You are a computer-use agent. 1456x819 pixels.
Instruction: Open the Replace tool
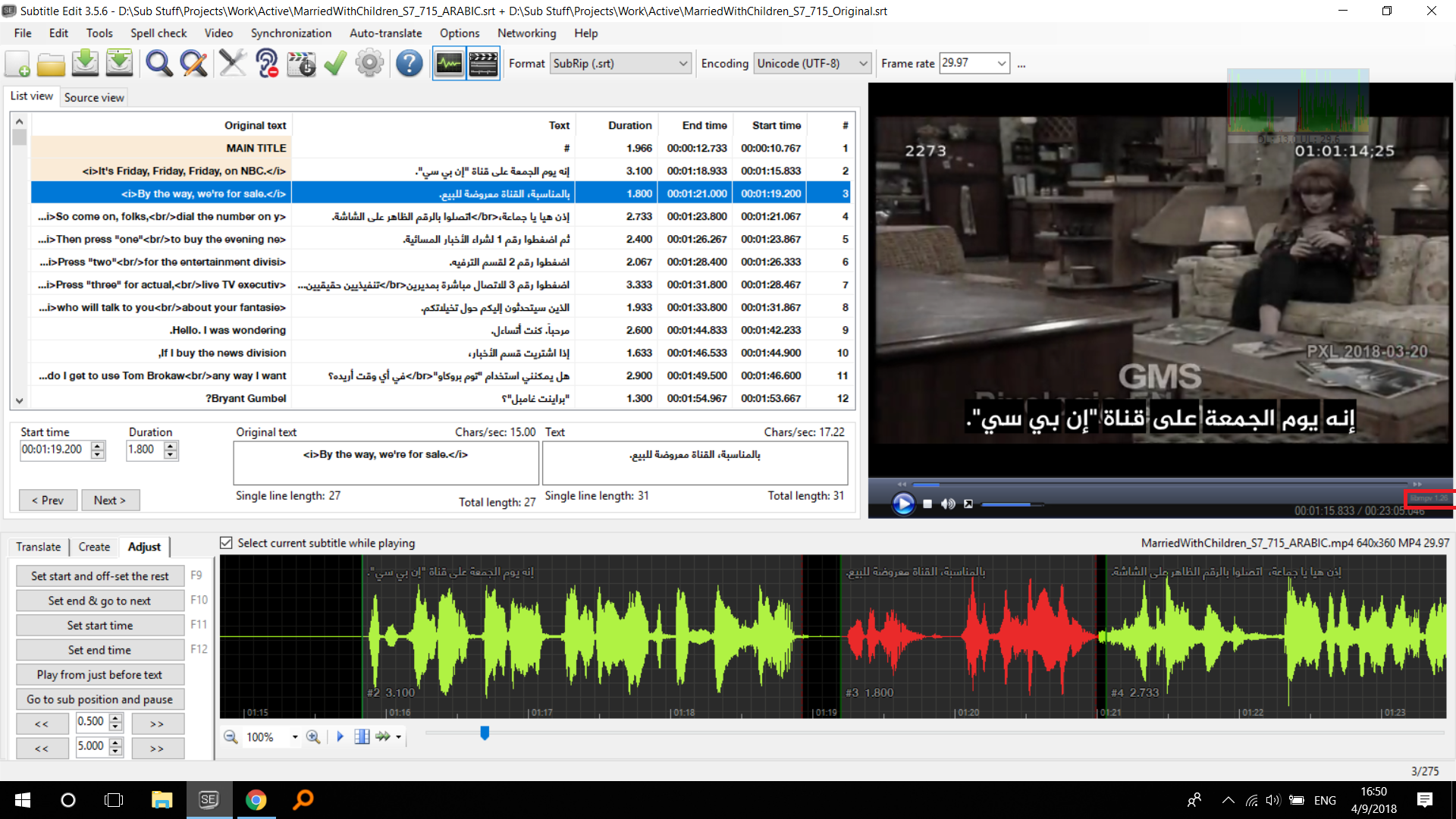[x=194, y=64]
